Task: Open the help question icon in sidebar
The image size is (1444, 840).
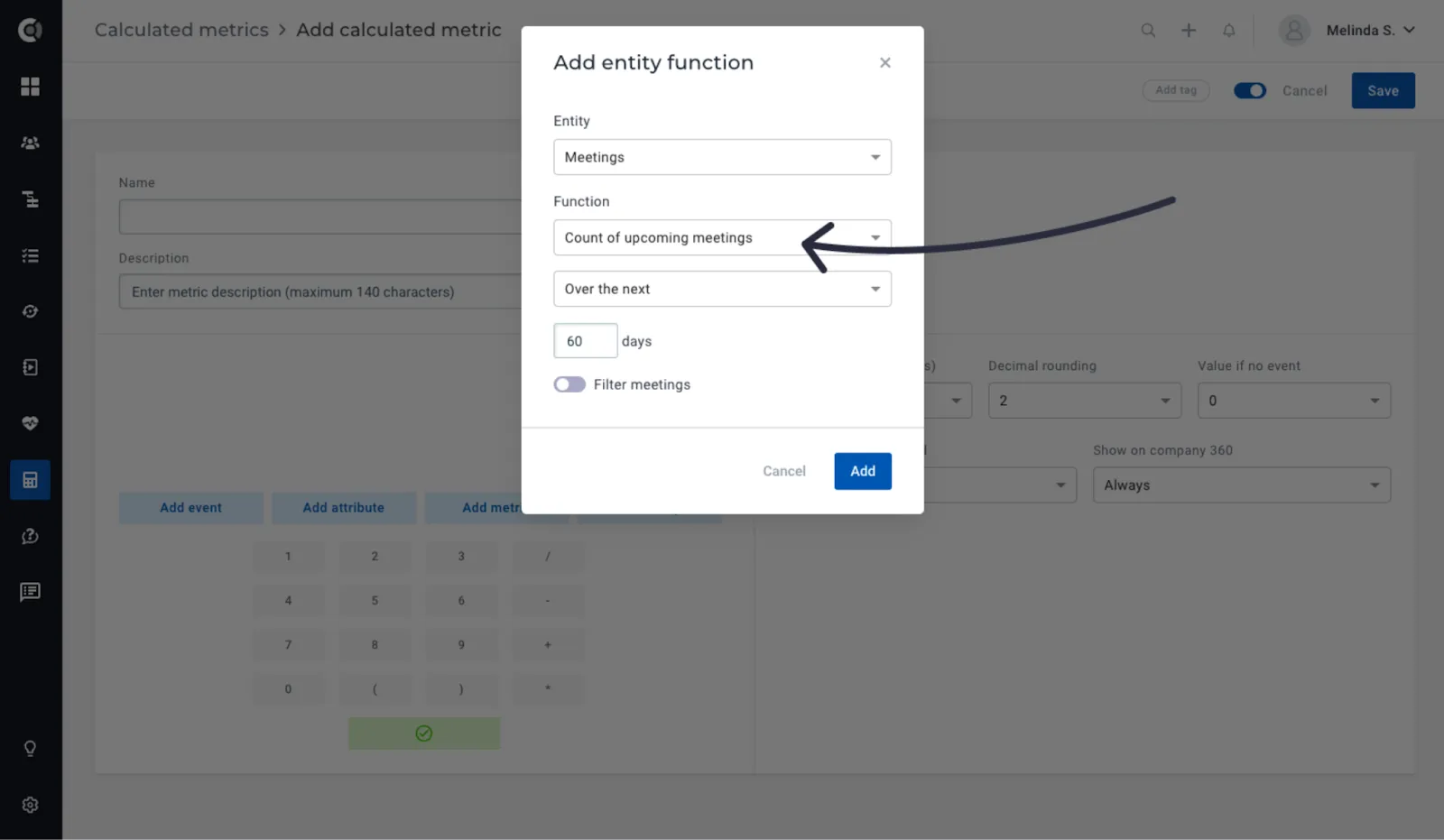Action: pos(30,536)
